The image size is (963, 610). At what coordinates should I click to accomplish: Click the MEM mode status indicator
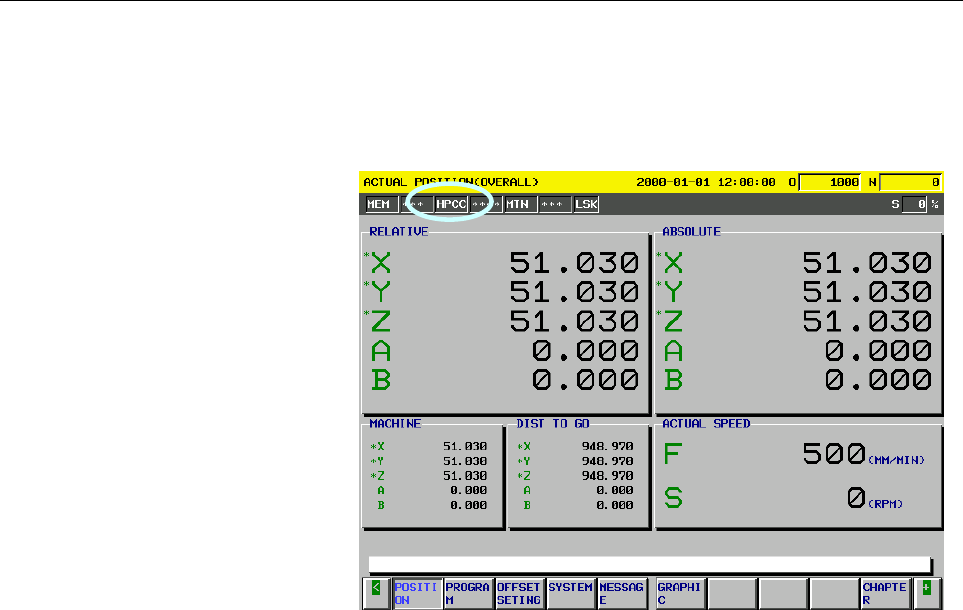[x=378, y=204]
